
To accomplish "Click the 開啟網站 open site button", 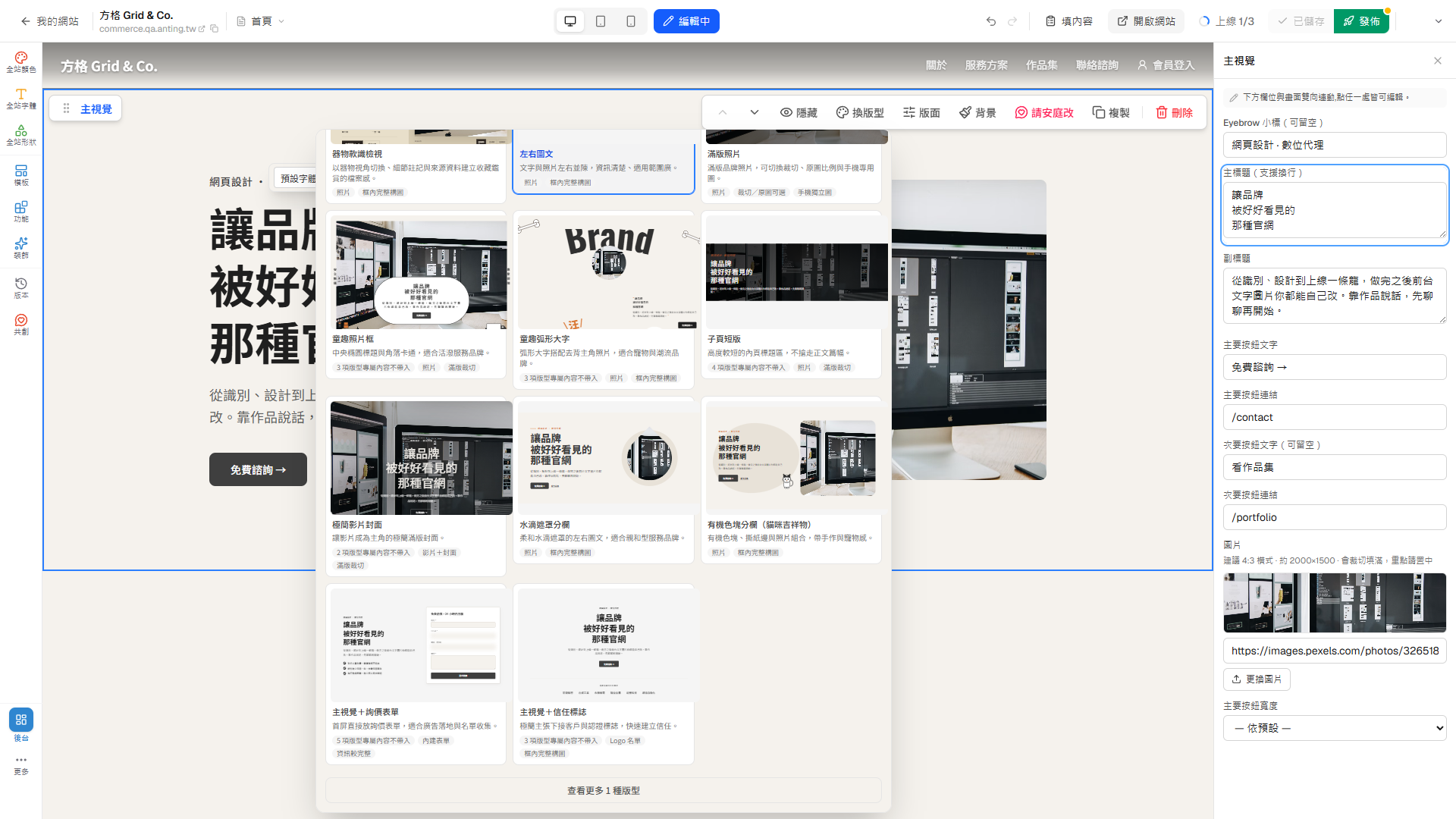I will 1147,21.
